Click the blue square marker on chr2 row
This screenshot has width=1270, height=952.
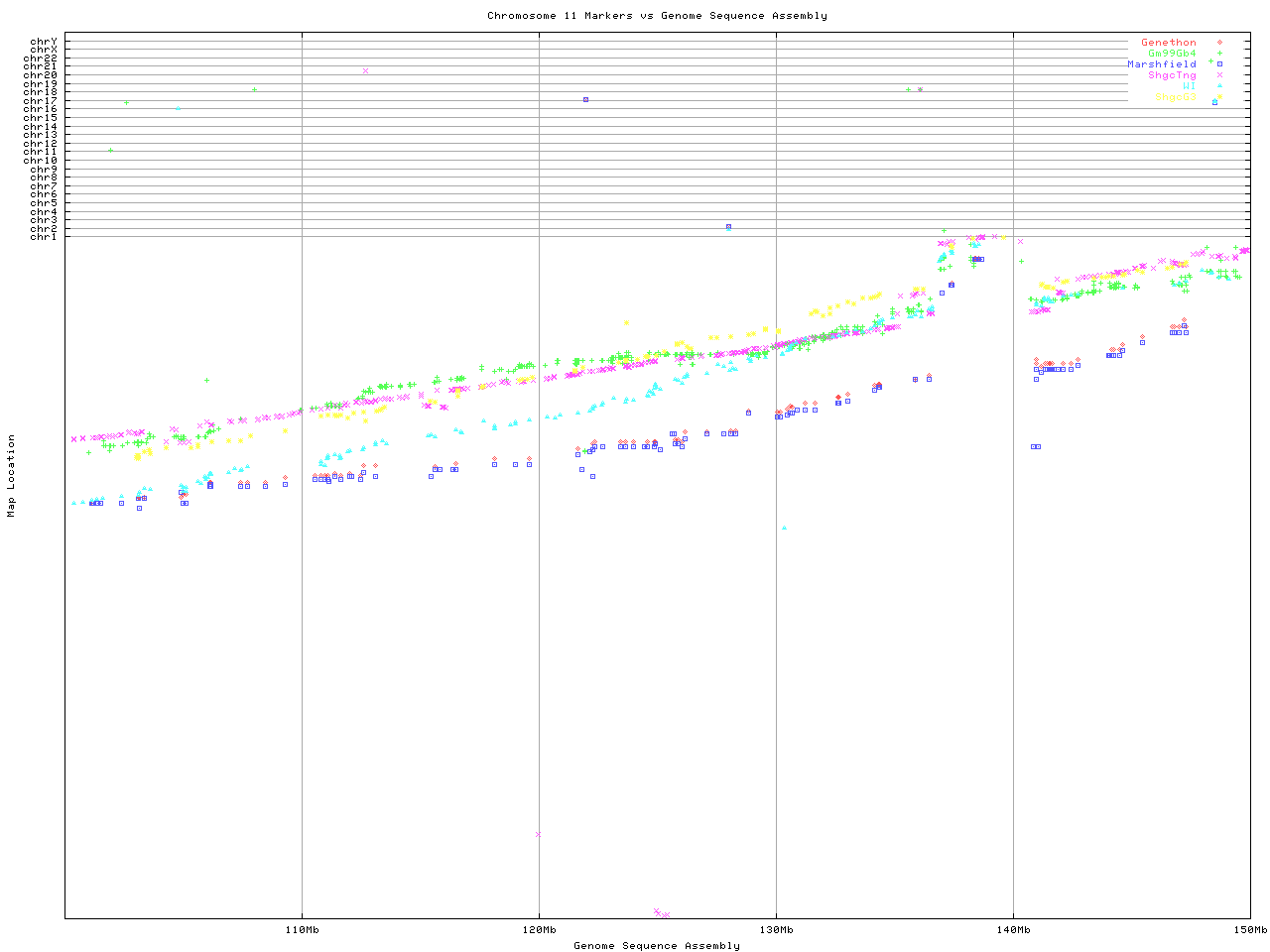click(x=728, y=227)
